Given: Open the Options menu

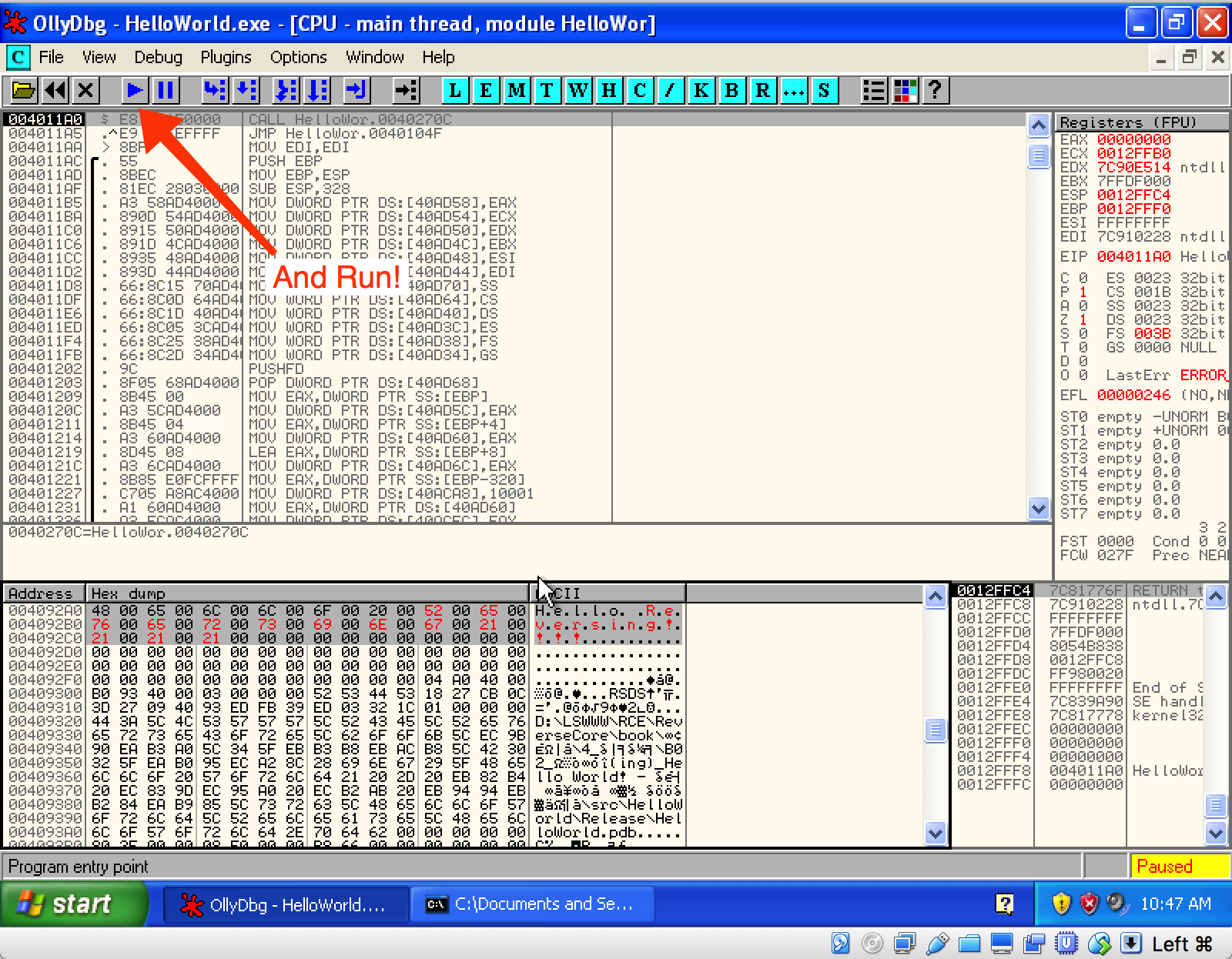Looking at the screenshot, I should tap(298, 57).
